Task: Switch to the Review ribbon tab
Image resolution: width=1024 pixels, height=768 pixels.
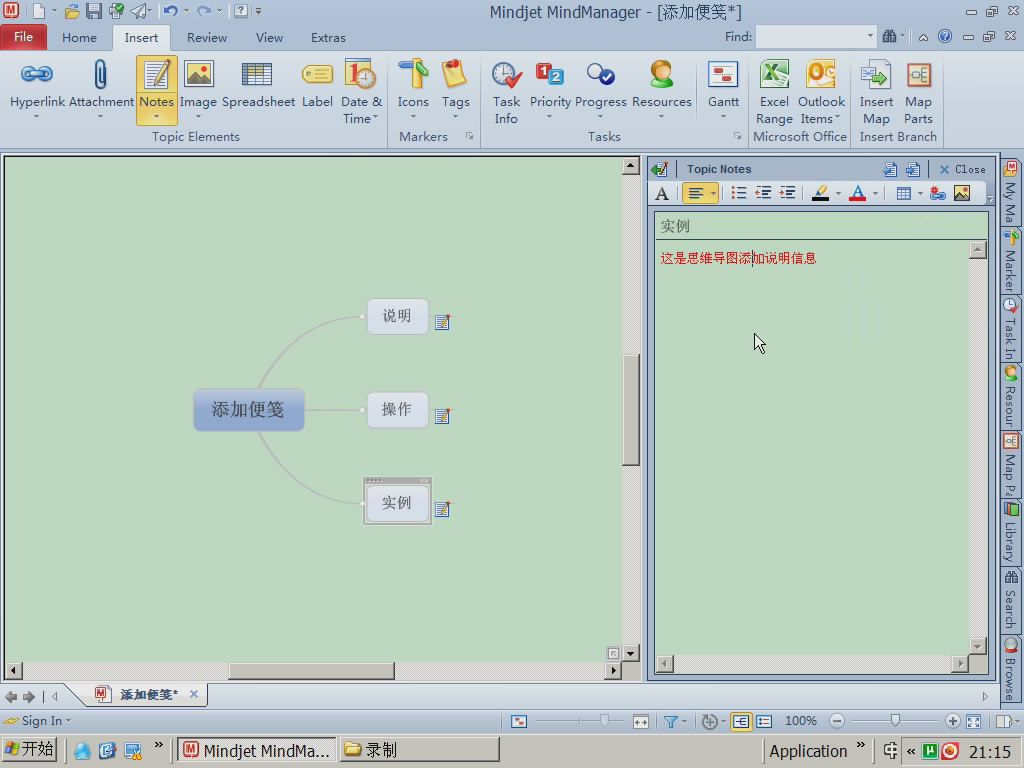Action: (x=206, y=38)
